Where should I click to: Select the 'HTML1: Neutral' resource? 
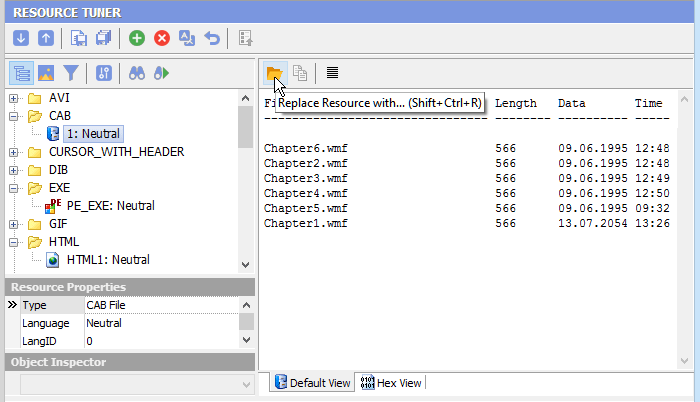(x=108, y=260)
